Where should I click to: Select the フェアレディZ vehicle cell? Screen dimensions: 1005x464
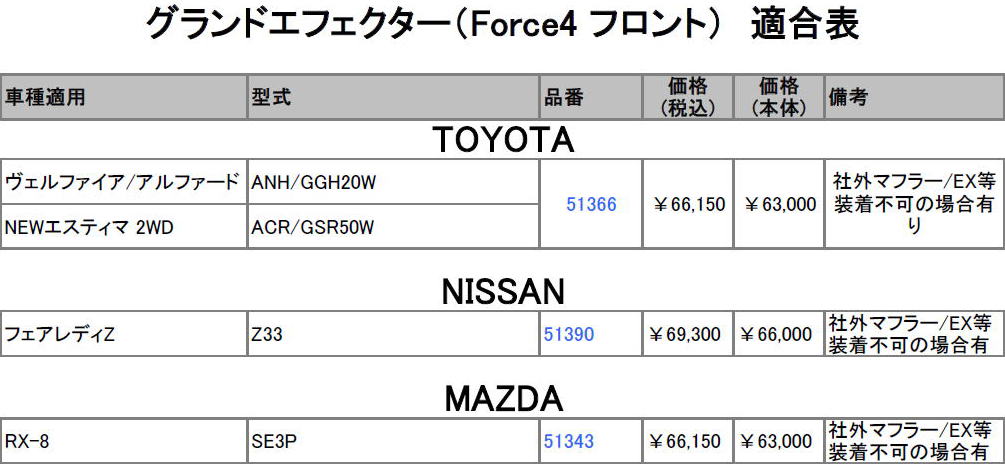click(124, 334)
